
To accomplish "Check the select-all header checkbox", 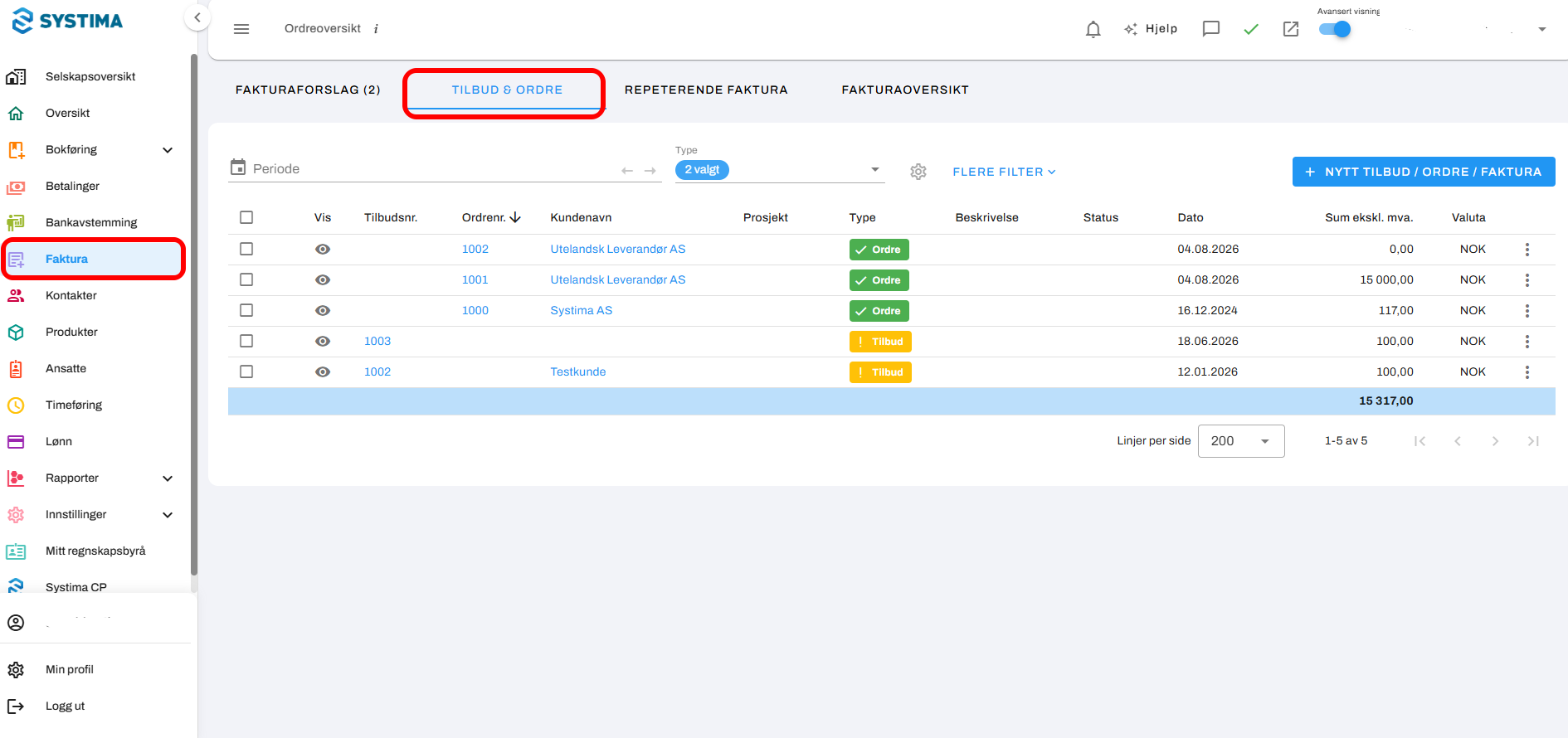I will click(246, 217).
